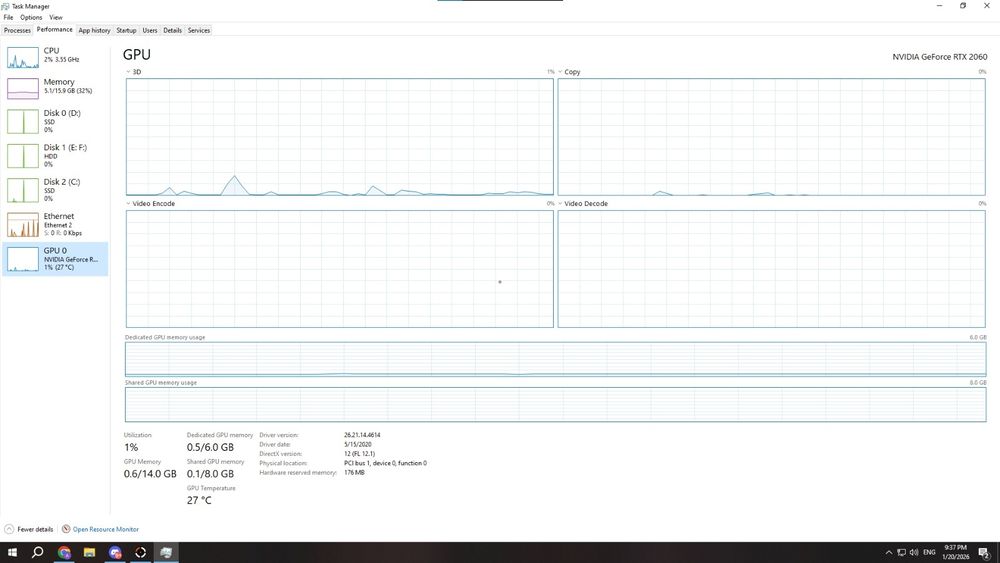Click the Video Decode utilization graph
This screenshot has width=1000, height=563.
(772, 269)
